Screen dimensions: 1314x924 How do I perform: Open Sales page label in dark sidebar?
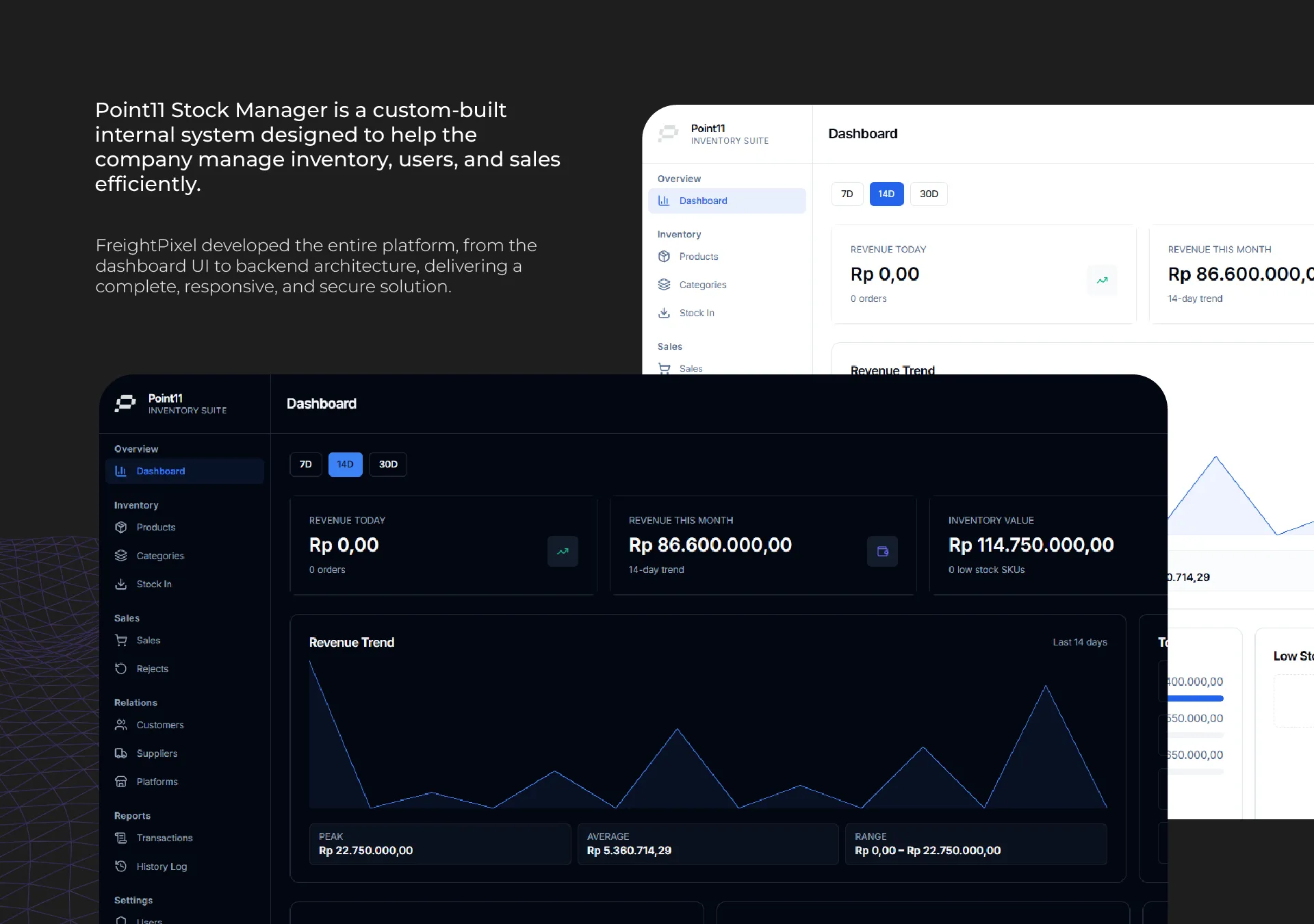click(149, 641)
